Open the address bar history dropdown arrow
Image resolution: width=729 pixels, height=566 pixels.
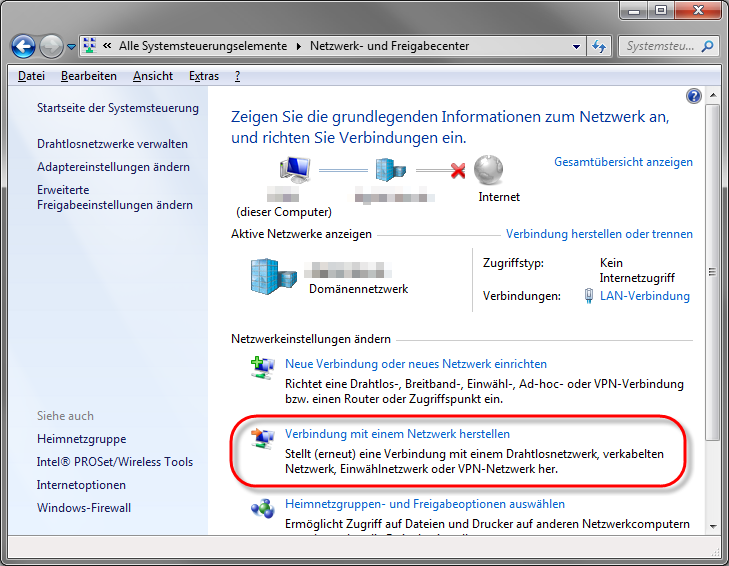tap(576, 46)
